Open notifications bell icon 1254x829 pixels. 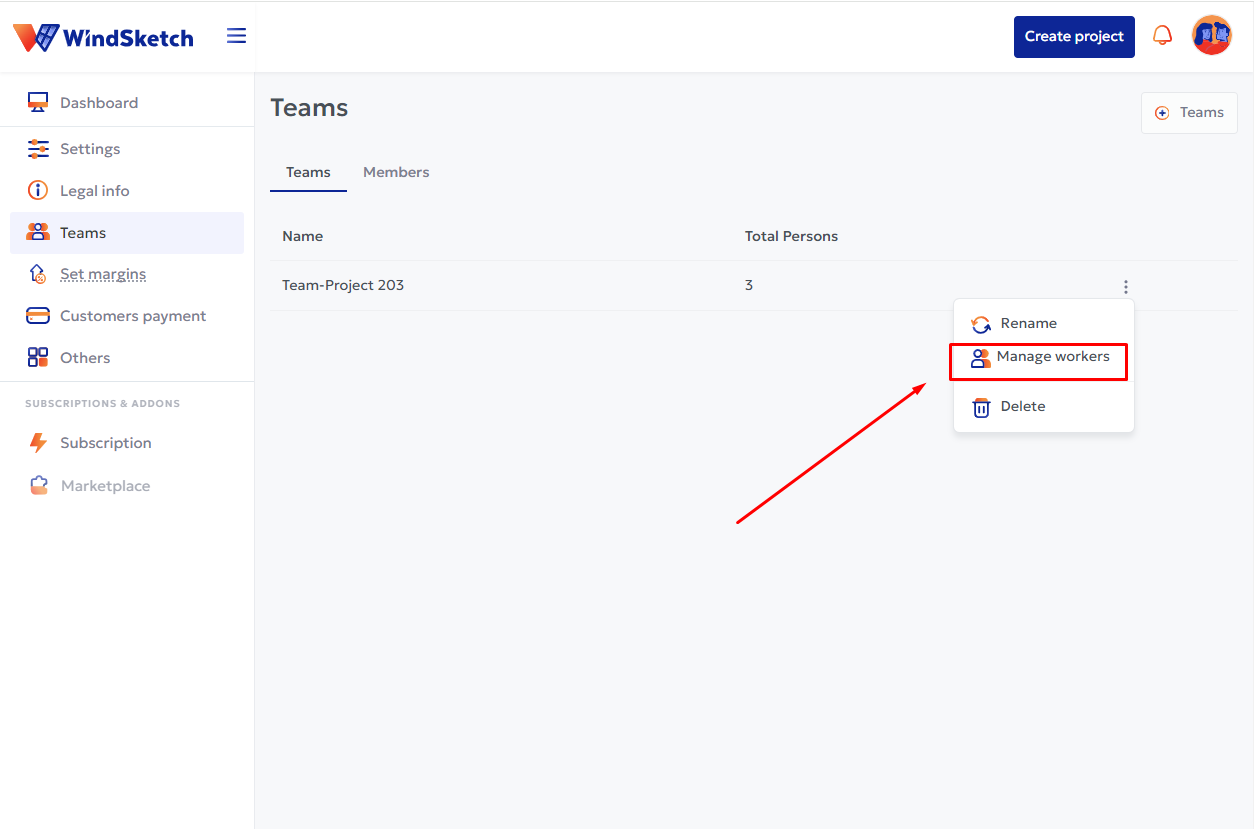click(x=1162, y=36)
